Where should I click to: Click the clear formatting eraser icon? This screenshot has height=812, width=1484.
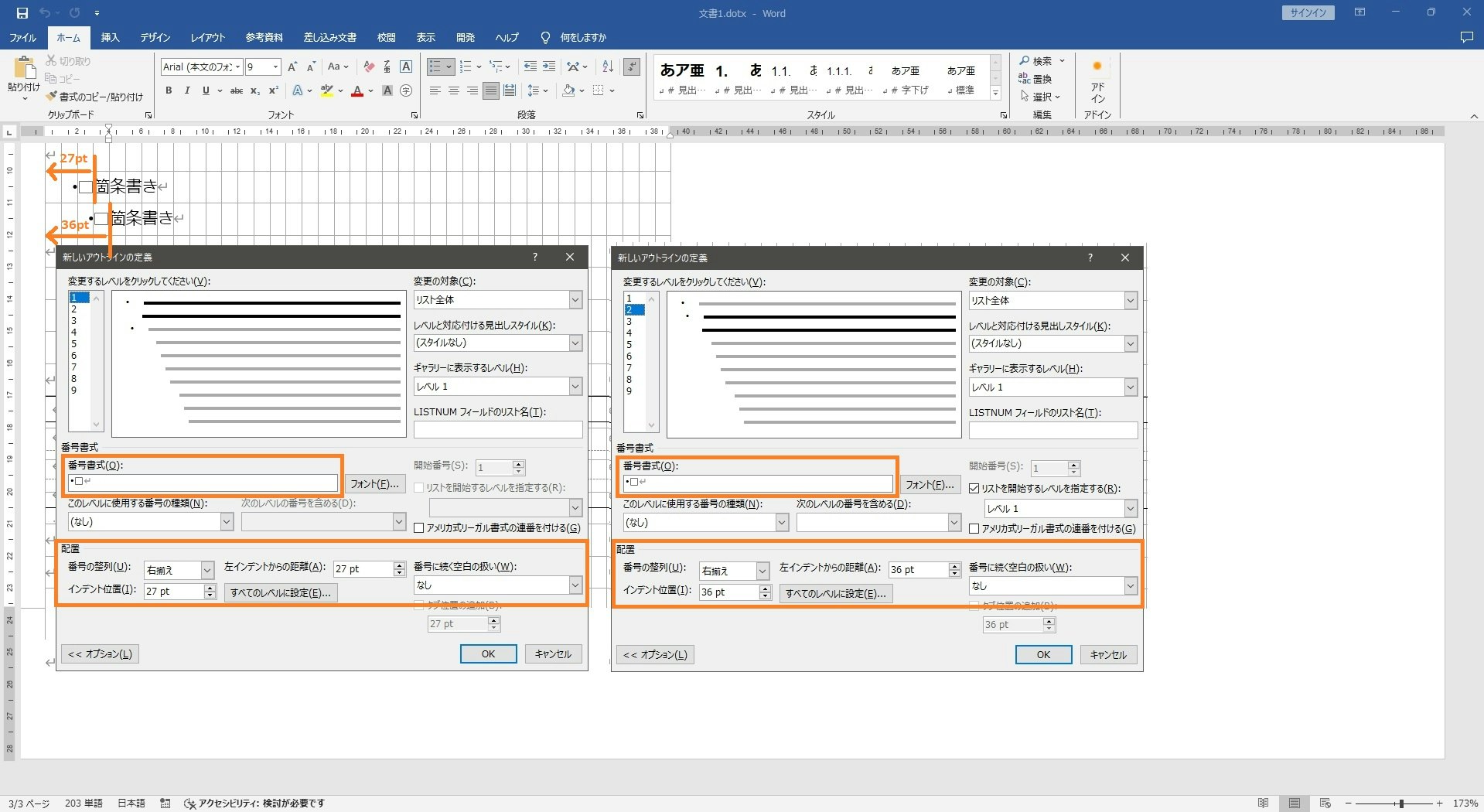tap(369, 67)
